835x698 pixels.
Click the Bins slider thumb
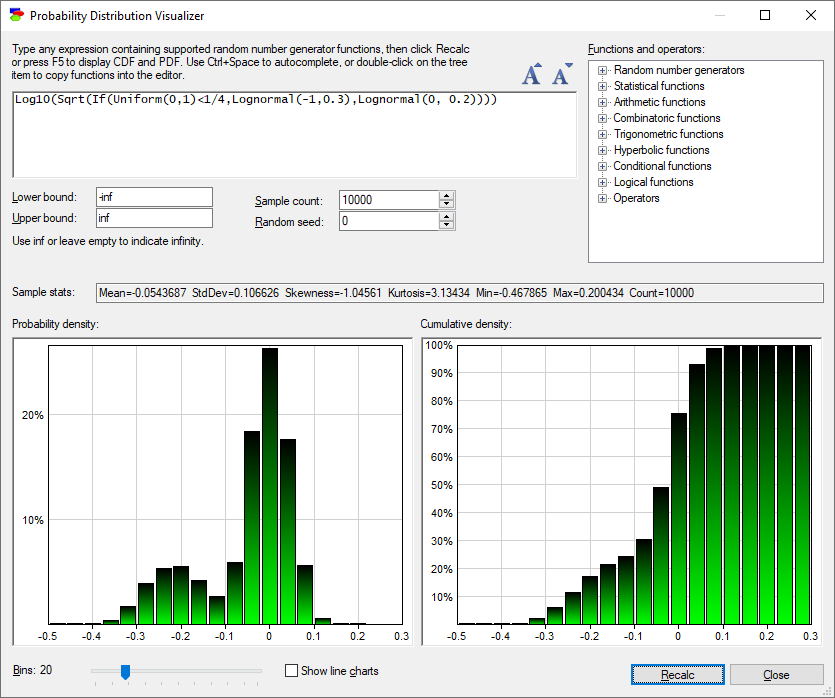pos(125,672)
